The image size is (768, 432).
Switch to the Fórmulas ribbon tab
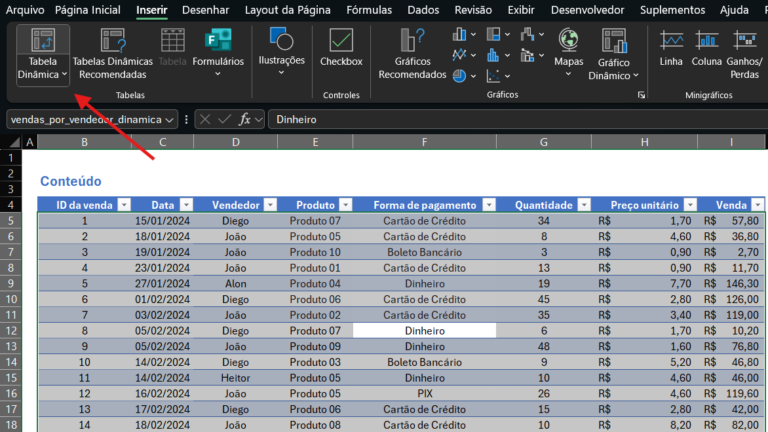[x=369, y=10]
